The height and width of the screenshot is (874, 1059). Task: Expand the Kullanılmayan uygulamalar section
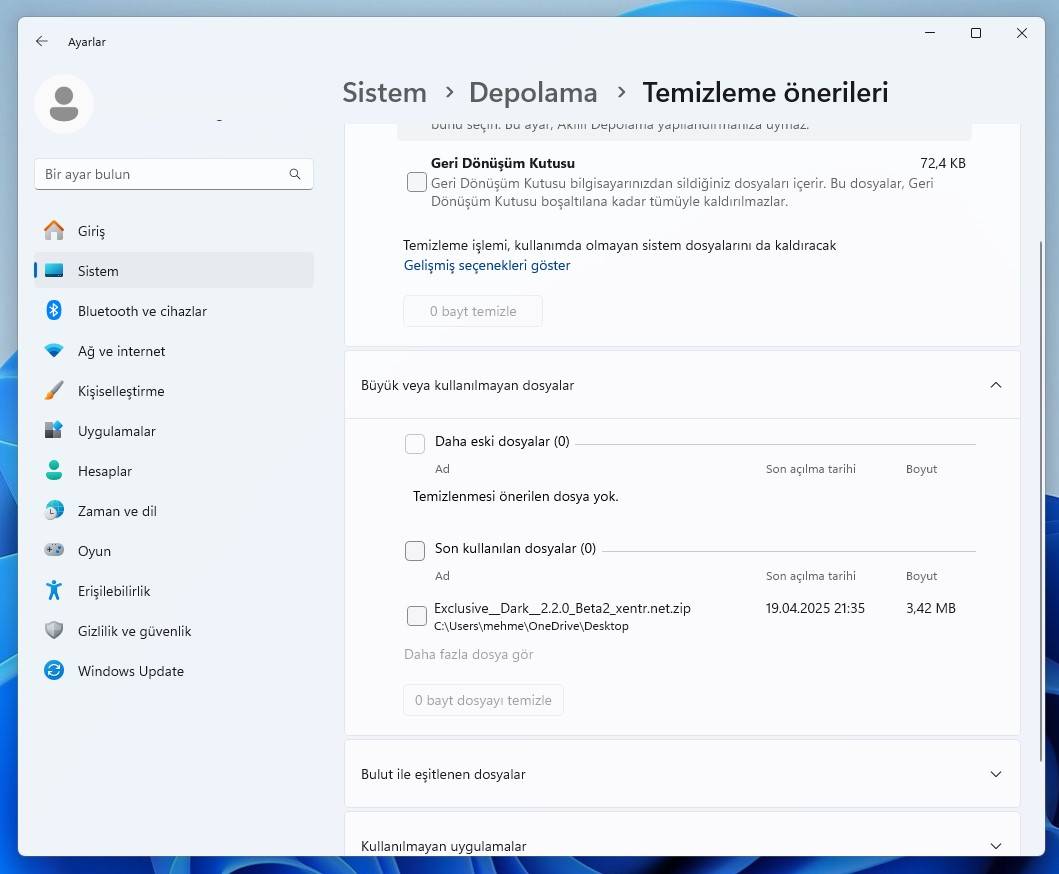coord(995,846)
